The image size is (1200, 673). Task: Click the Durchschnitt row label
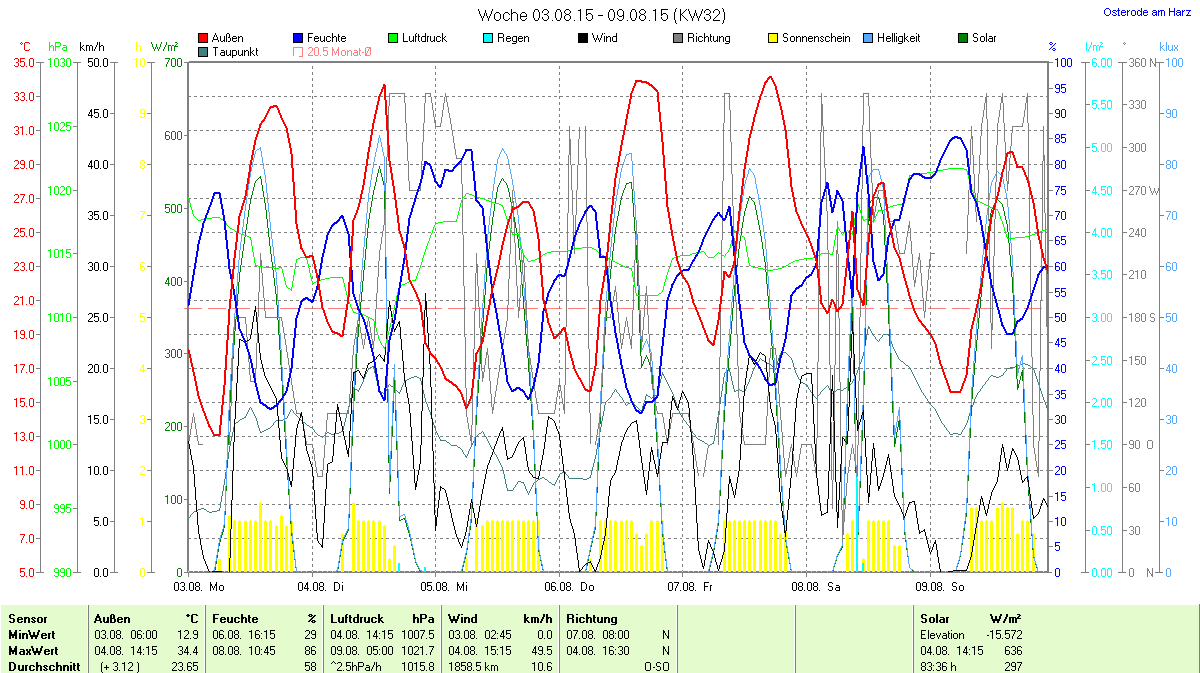[x=43, y=667]
